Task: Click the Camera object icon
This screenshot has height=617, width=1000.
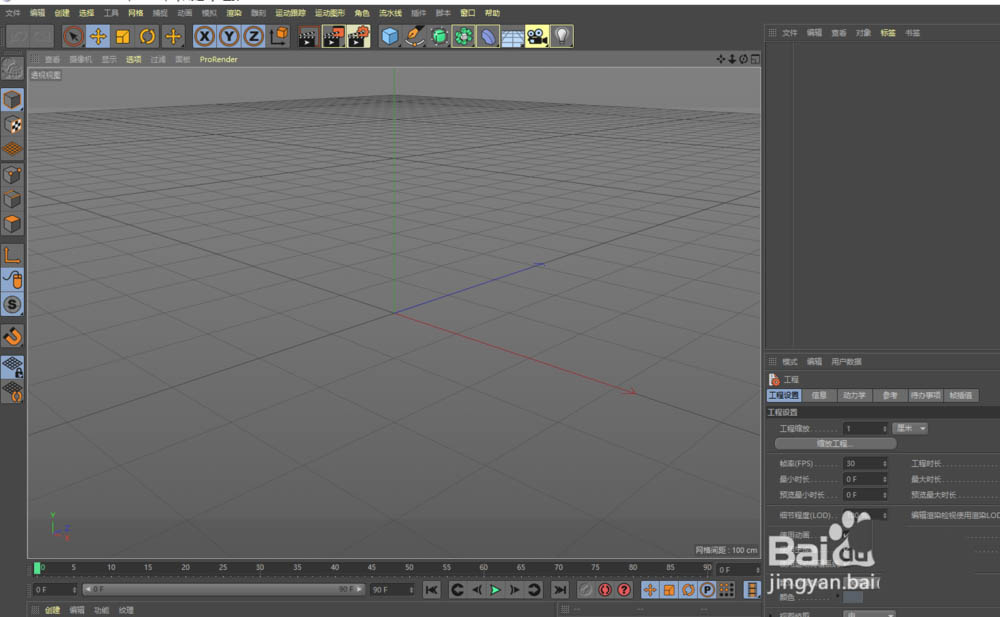Action: click(537, 37)
